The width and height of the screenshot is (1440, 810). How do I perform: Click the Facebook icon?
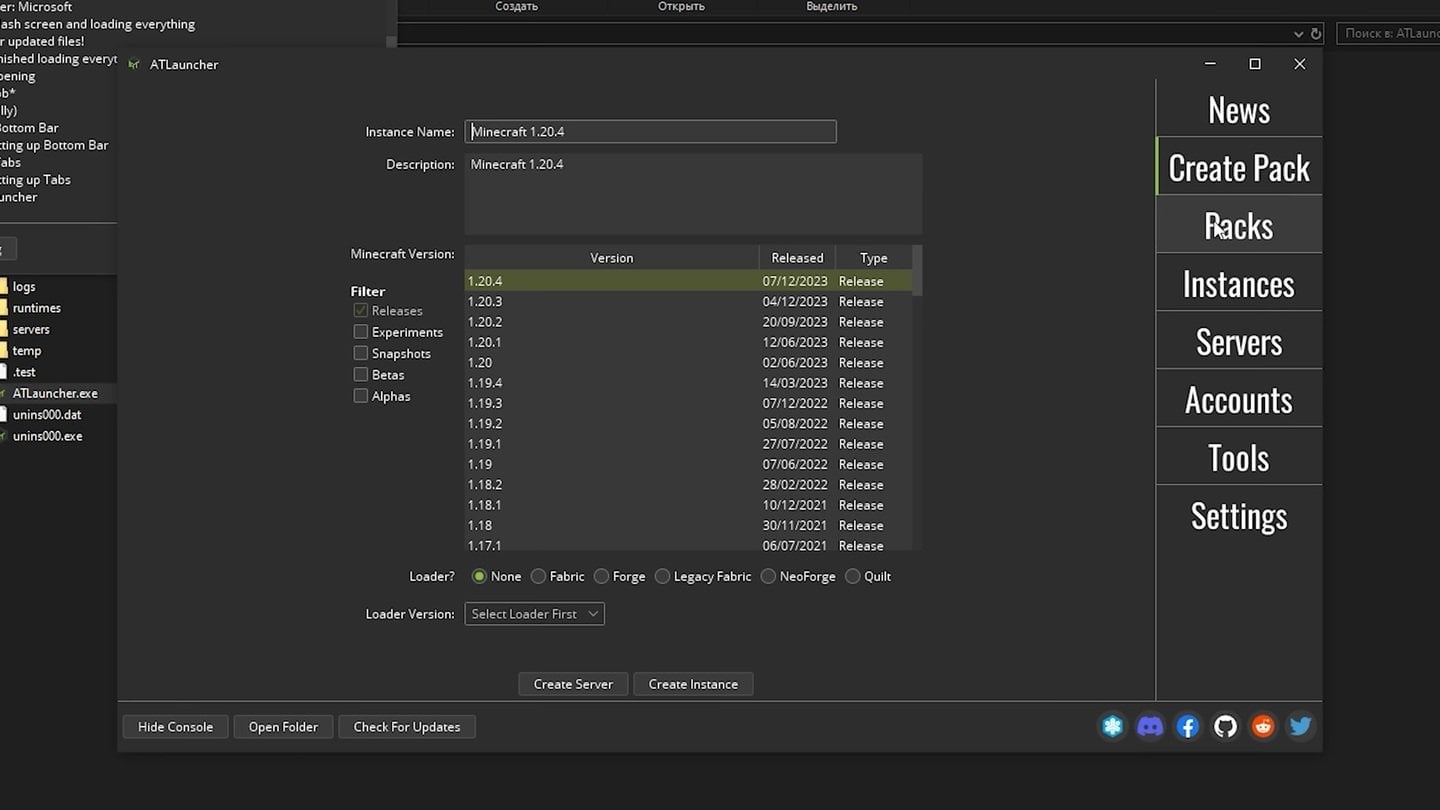click(1188, 727)
